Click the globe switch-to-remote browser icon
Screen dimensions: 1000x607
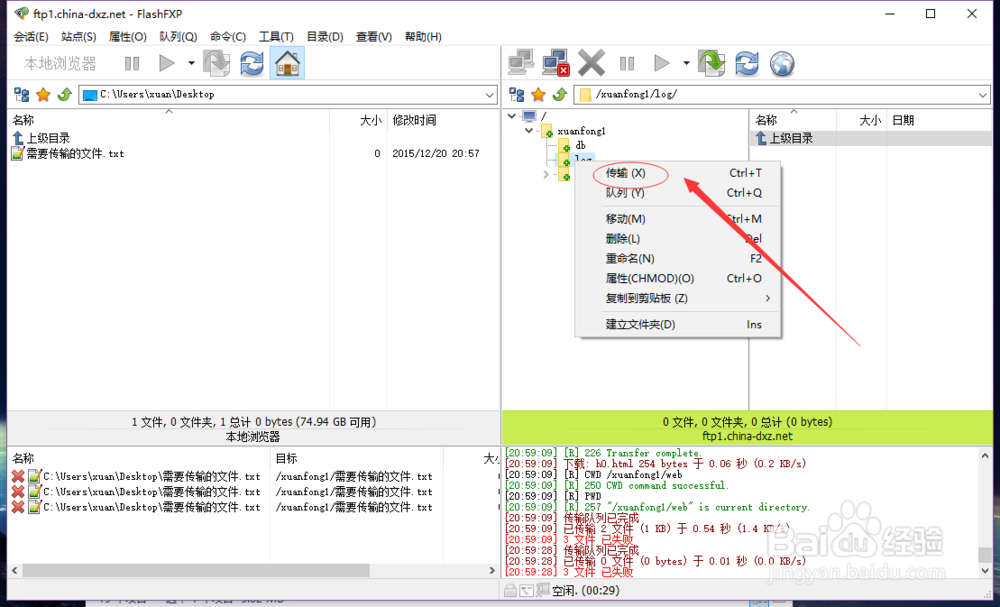[x=782, y=63]
